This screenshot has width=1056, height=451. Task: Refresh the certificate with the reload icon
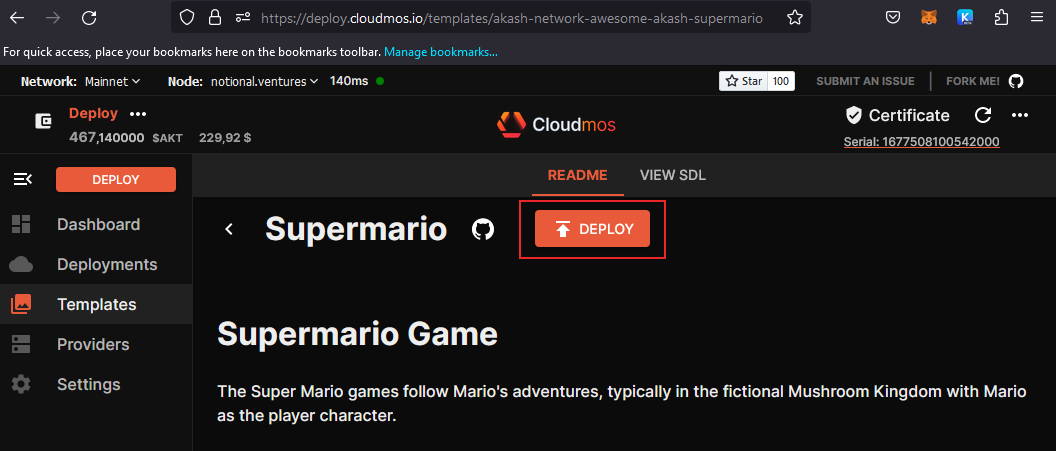point(983,115)
